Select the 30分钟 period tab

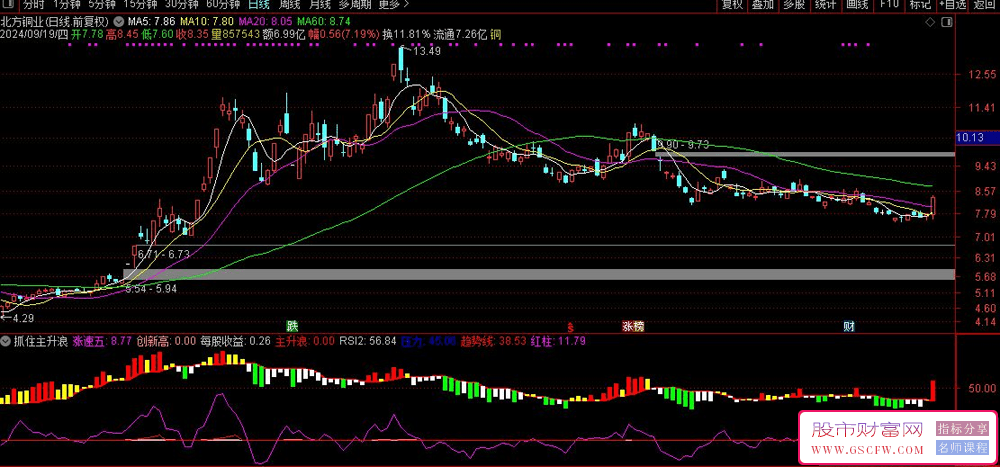pyautogui.click(x=181, y=5)
